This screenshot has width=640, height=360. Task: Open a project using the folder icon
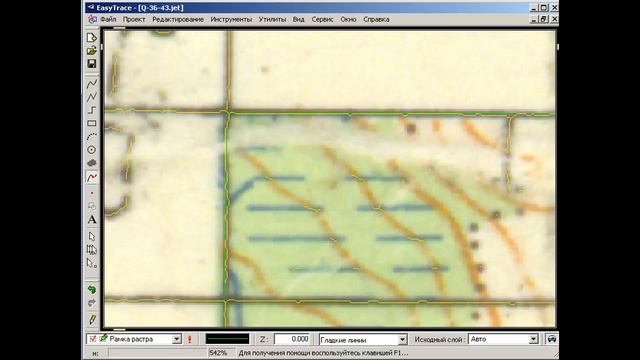(92, 51)
